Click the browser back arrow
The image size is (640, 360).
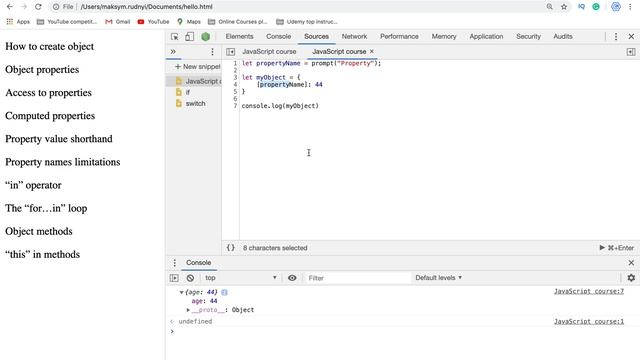pyautogui.click(x=10, y=7)
